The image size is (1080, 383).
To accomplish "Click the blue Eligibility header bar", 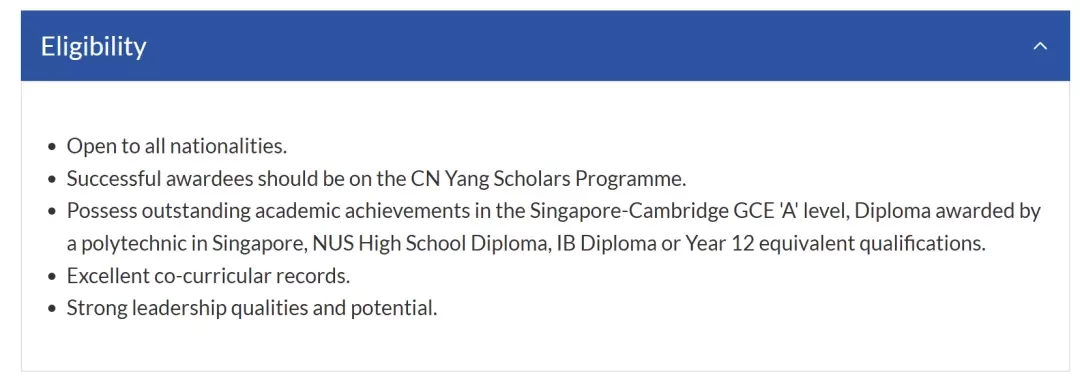I will point(546,46).
